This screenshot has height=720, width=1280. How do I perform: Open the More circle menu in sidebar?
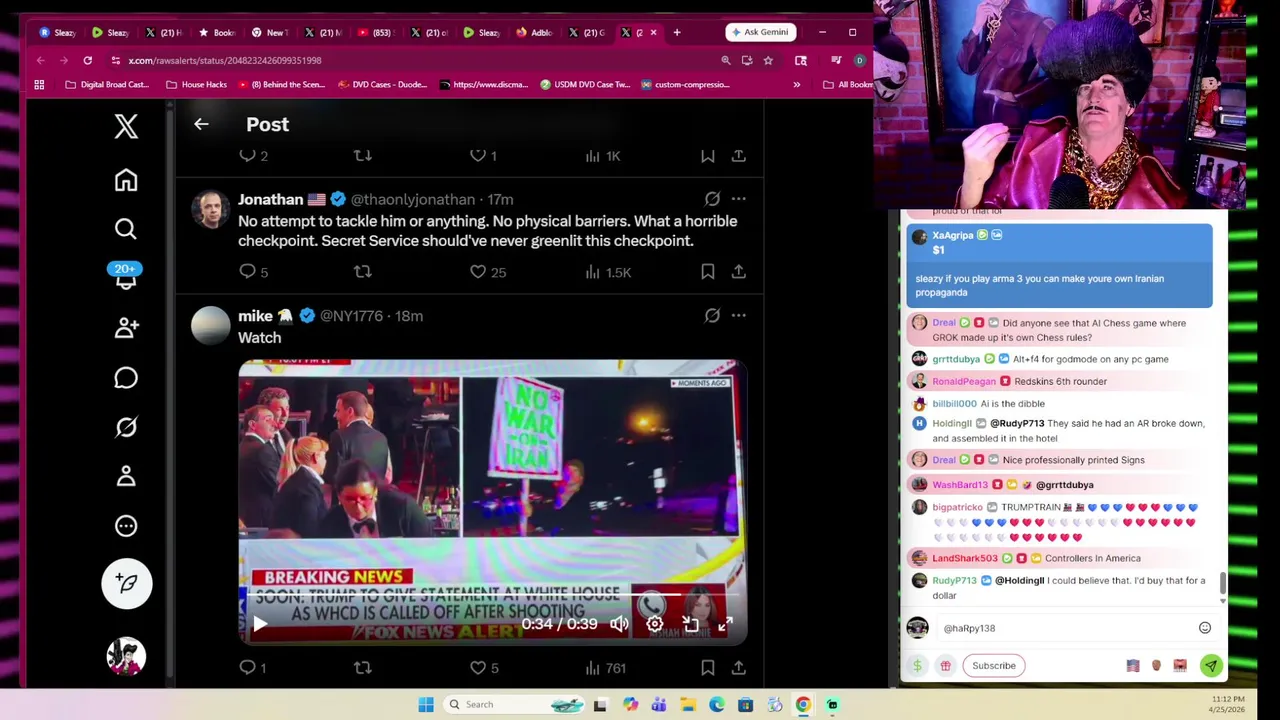(x=126, y=526)
